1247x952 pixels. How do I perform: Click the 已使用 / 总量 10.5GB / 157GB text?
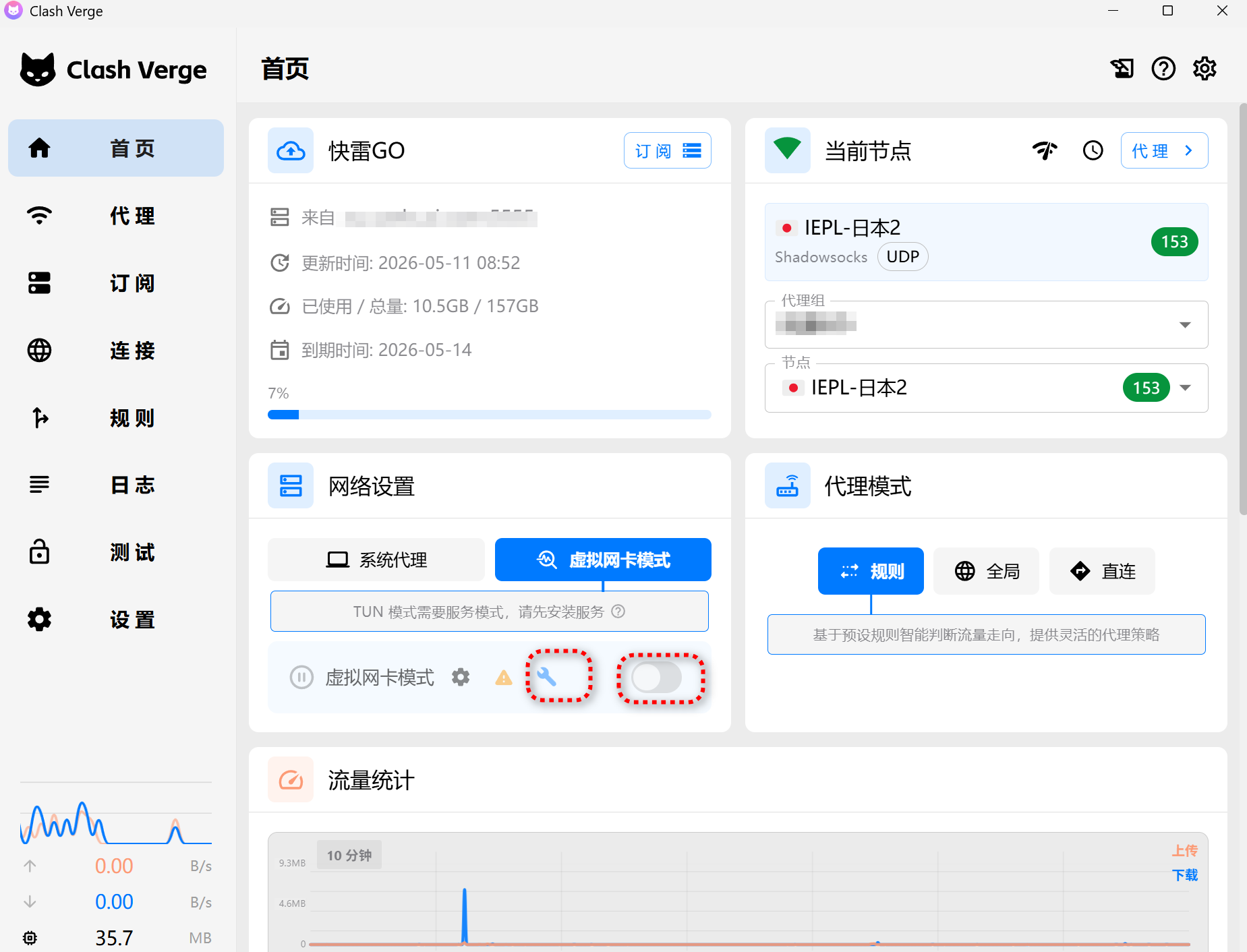click(420, 306)
